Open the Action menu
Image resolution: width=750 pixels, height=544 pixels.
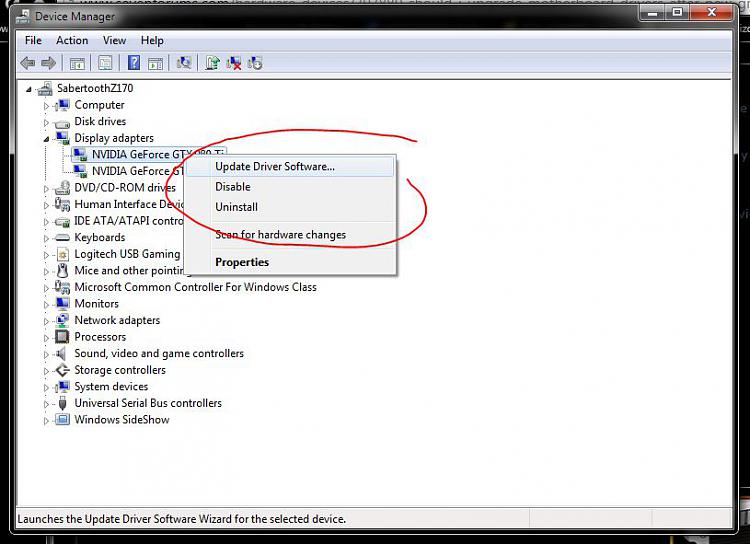72,40
